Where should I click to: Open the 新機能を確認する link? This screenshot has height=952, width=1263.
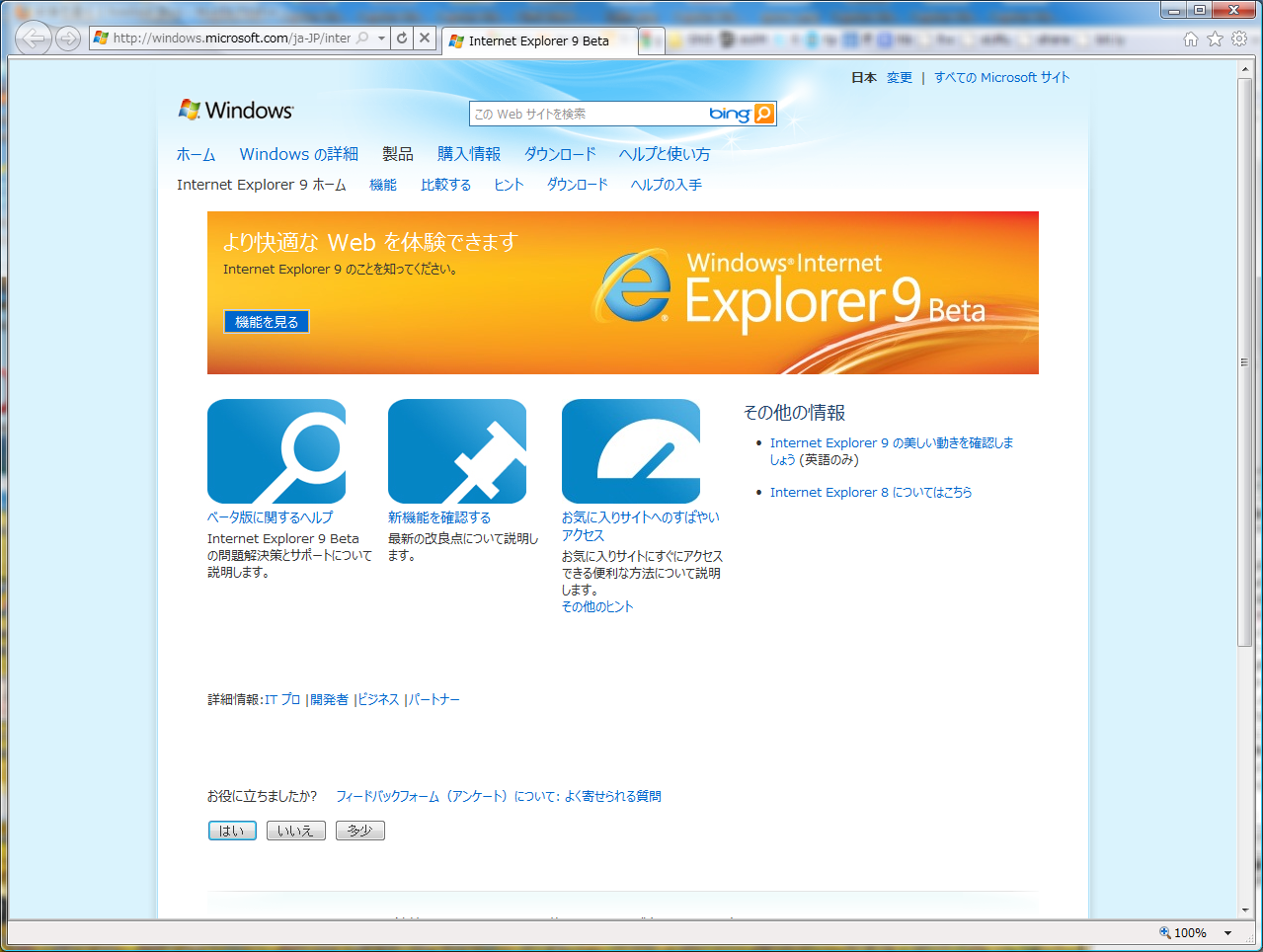pos(439,517)
